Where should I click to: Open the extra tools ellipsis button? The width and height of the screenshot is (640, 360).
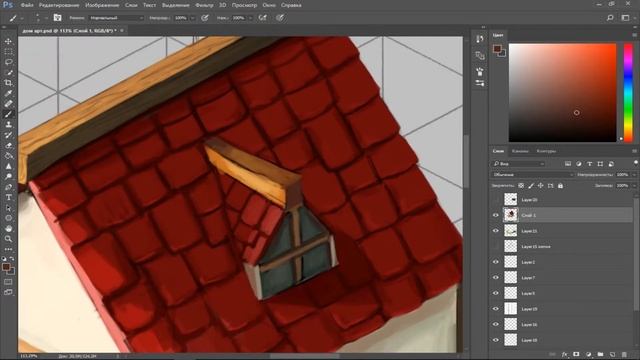point(8,249)
